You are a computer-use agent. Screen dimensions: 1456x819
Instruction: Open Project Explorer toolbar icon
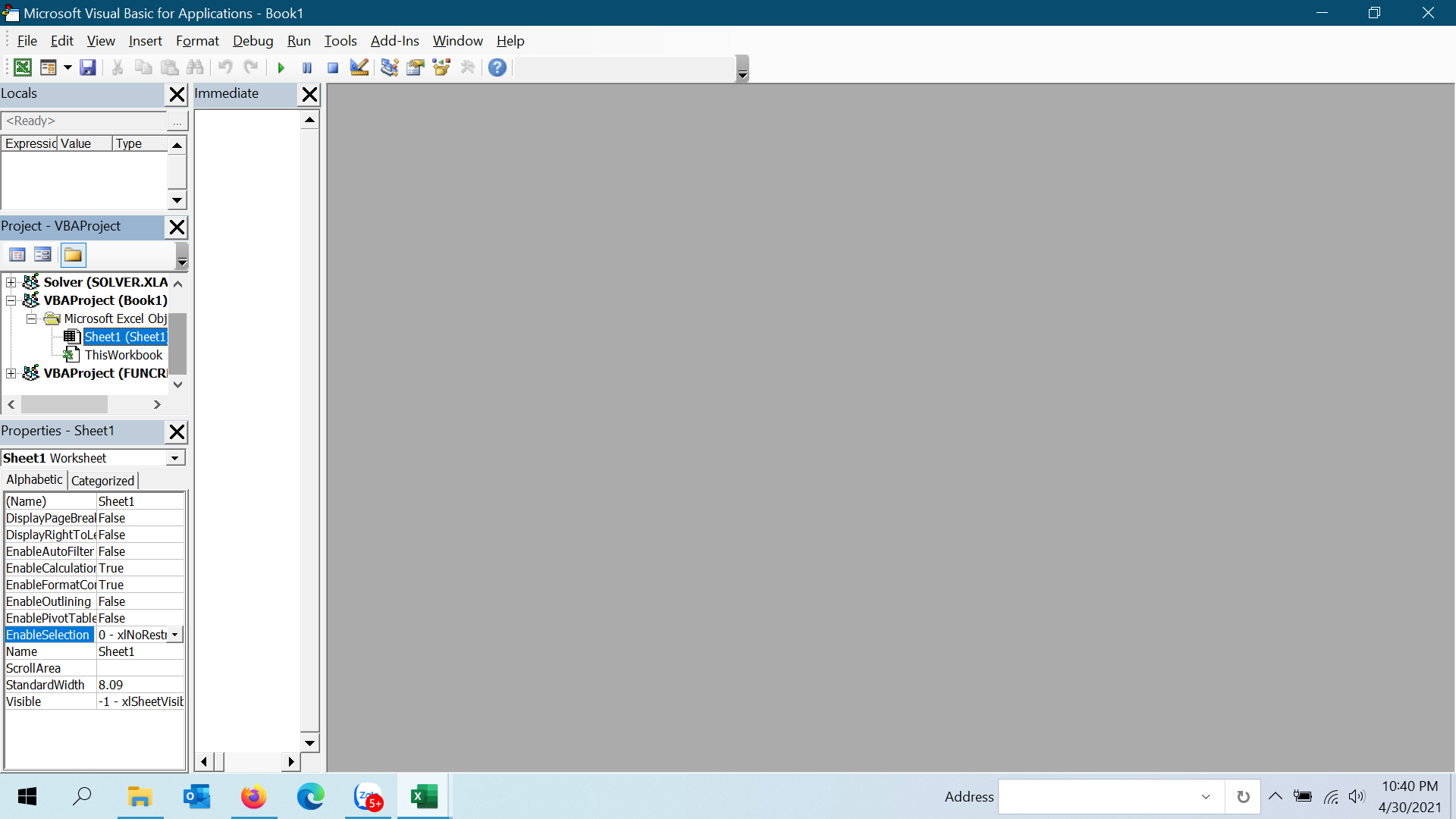[x=390, y=67]
